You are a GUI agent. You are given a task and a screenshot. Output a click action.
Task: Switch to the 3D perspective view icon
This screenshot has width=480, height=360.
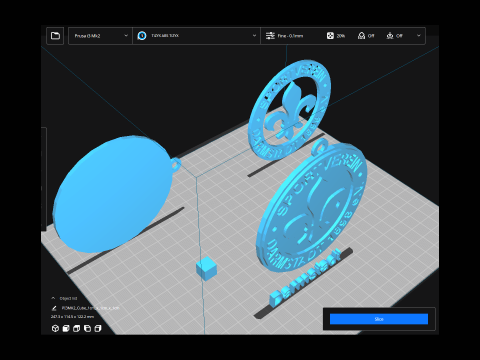pos(55,329)
